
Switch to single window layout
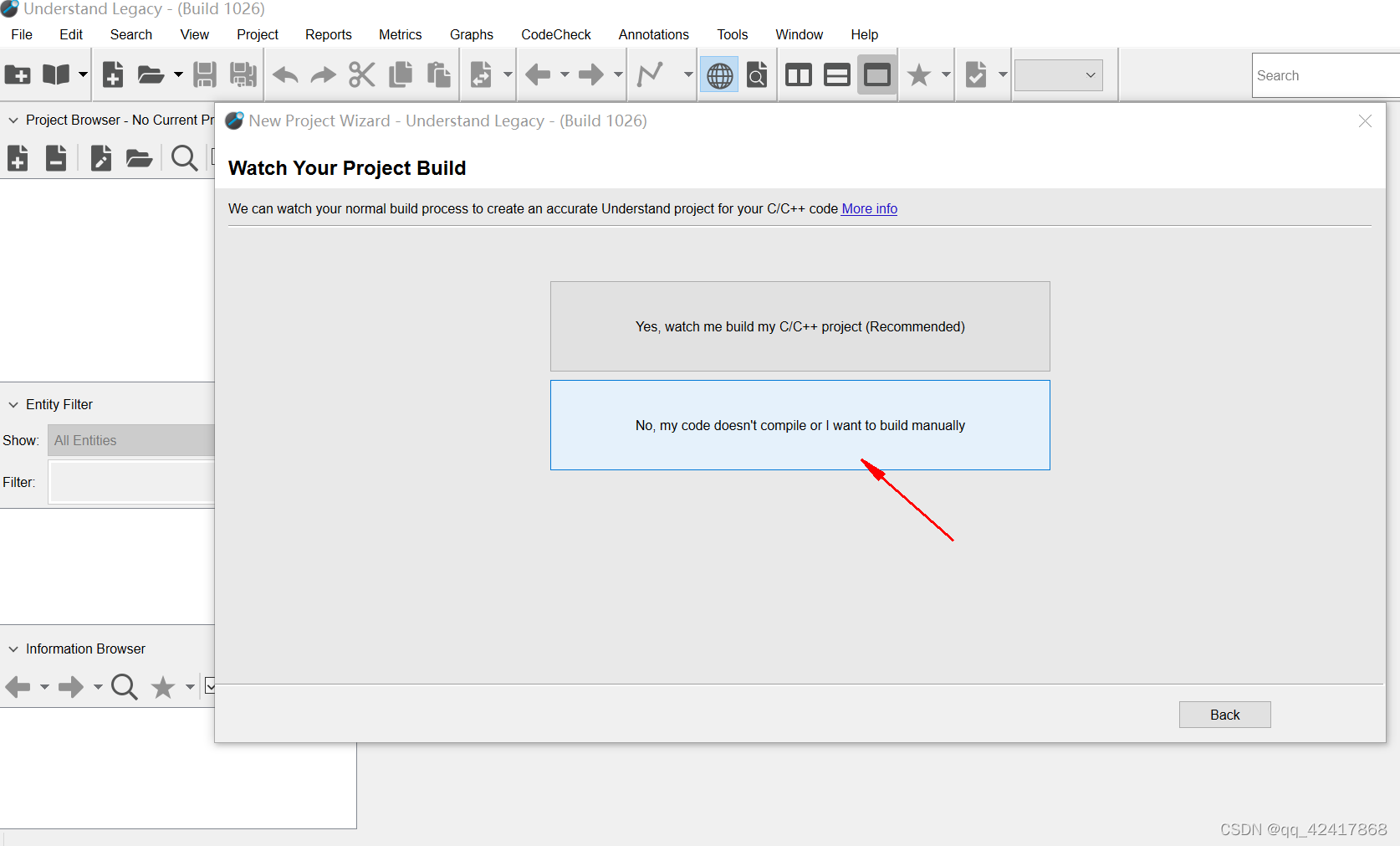877,75
